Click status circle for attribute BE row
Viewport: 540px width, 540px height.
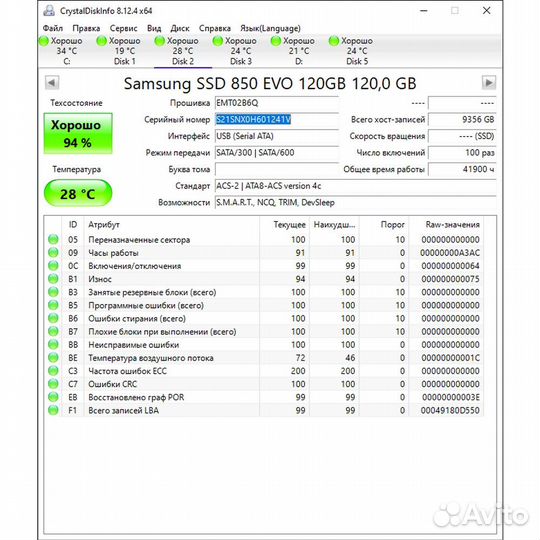click(53, 358)
